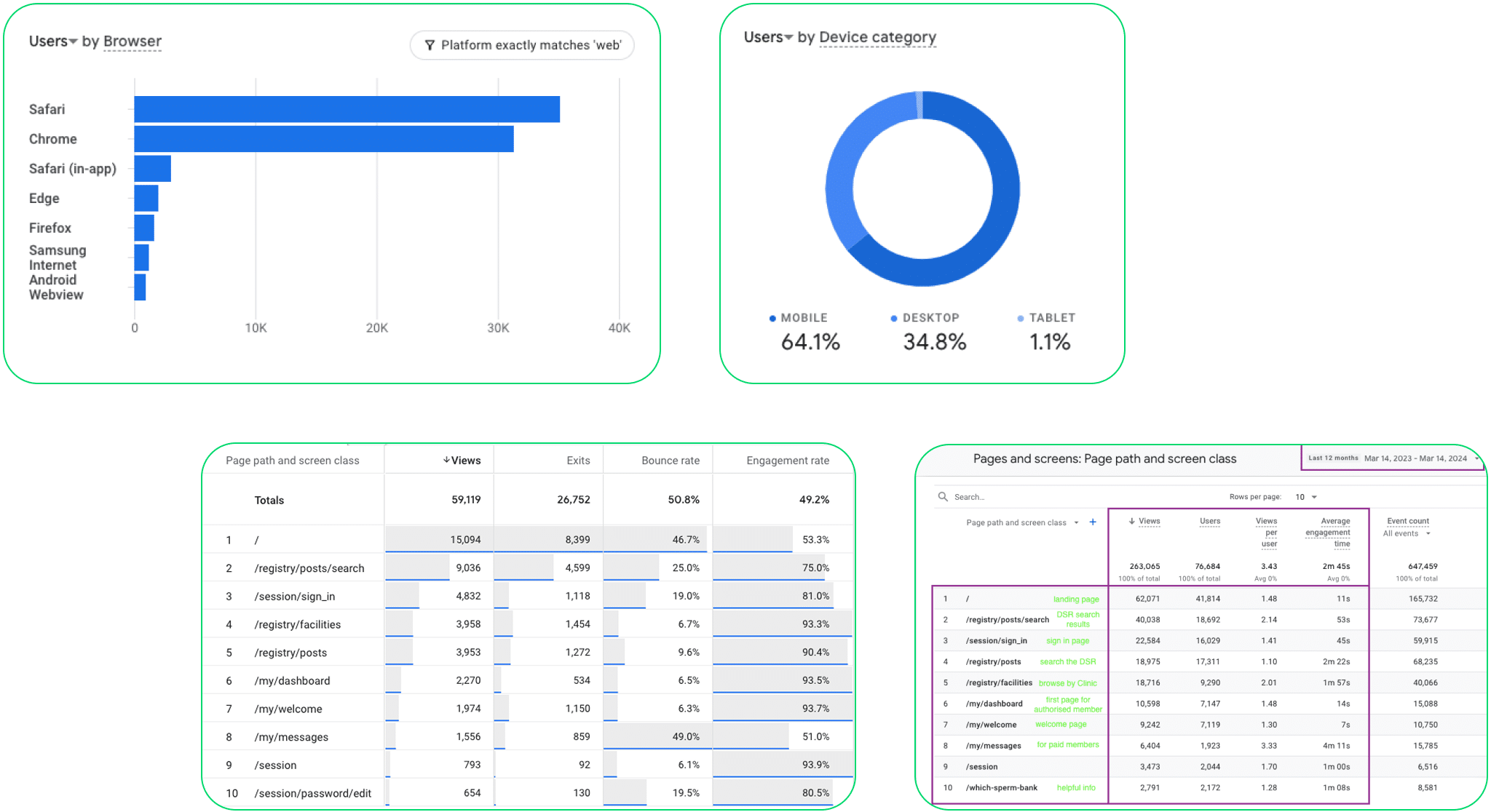Click the sort arrow next to Views in left table
This screenshot has height=812, width=1491.
pos(446,460)
